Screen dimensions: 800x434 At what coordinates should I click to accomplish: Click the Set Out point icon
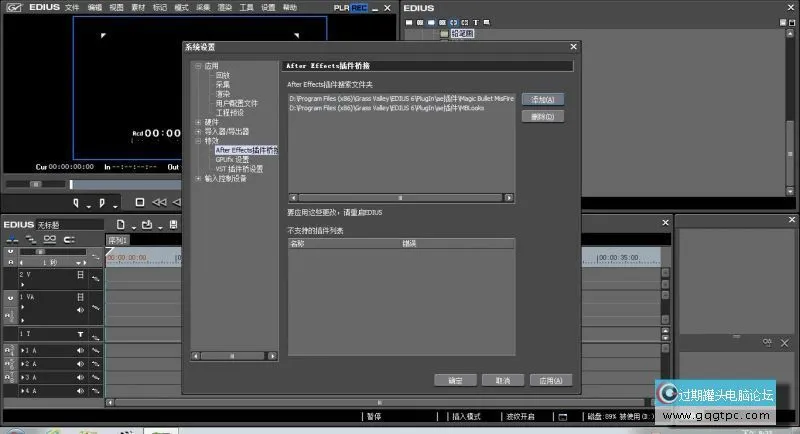click(102, 203)
